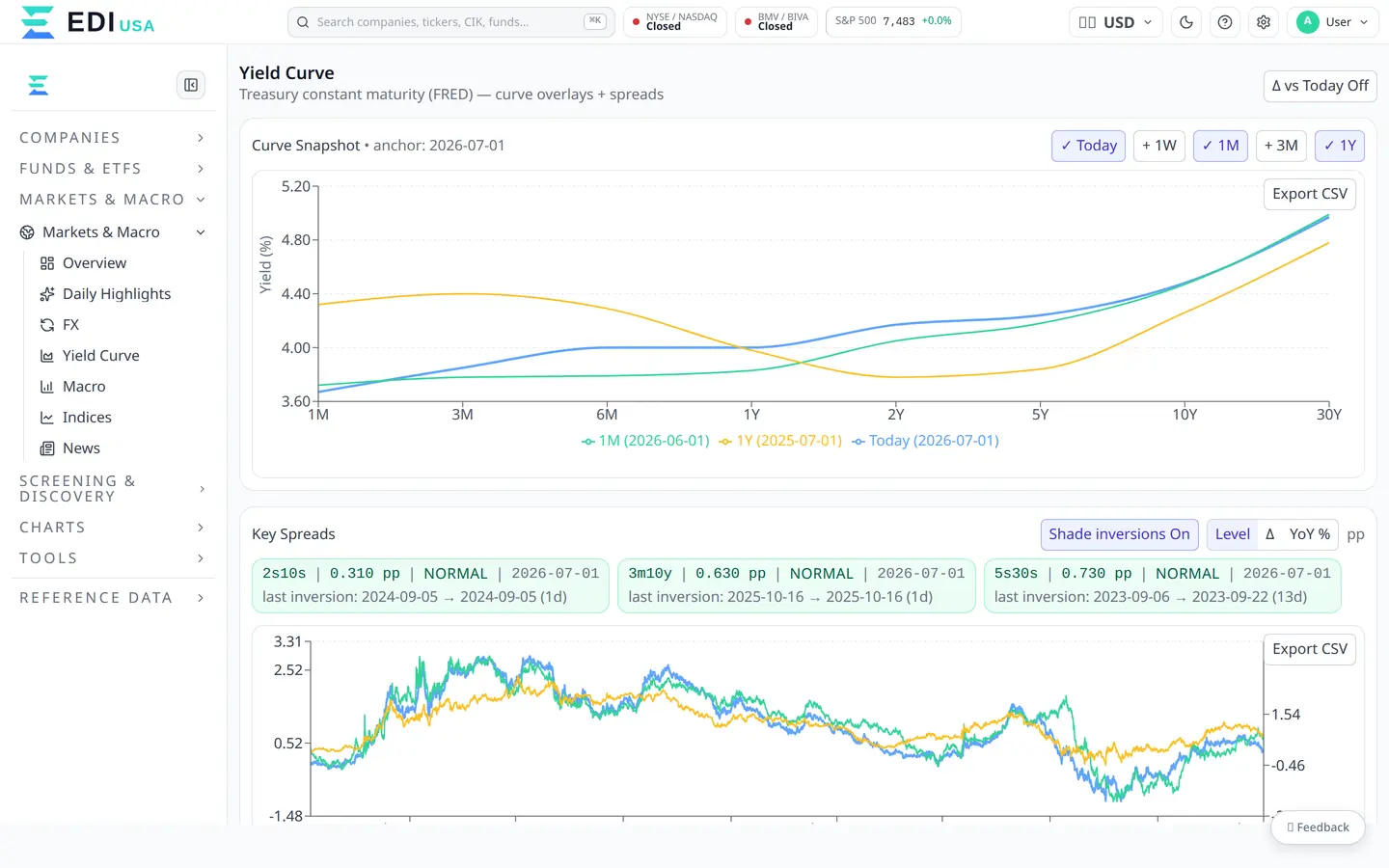Click BMV / BIVA Closed status indicator
This screenshot has width=1389, height=868.
(x=776, y=22)
